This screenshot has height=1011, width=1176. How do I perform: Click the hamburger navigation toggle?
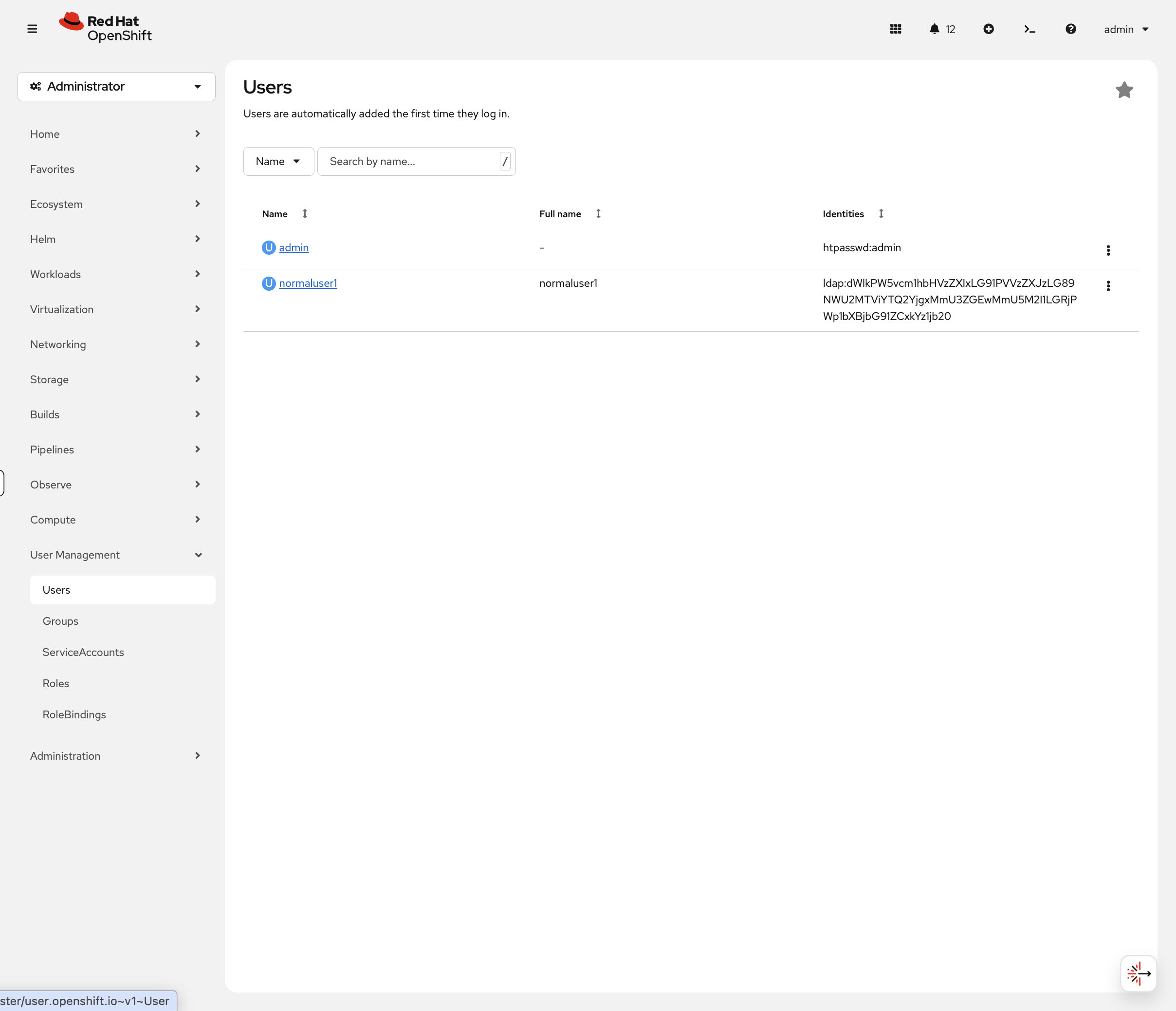click(32, 29)
